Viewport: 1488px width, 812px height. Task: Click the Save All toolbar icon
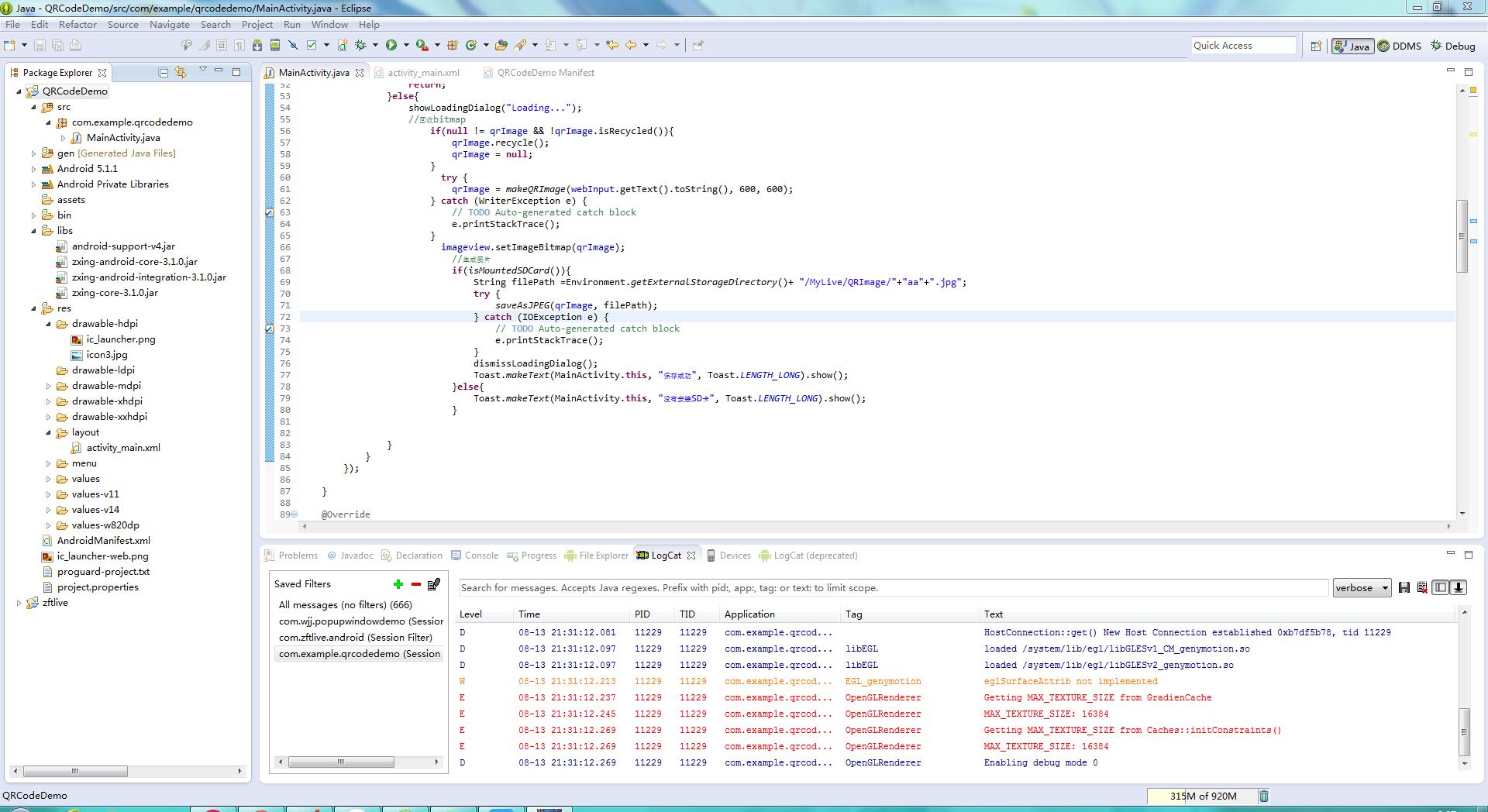(57, 45)
